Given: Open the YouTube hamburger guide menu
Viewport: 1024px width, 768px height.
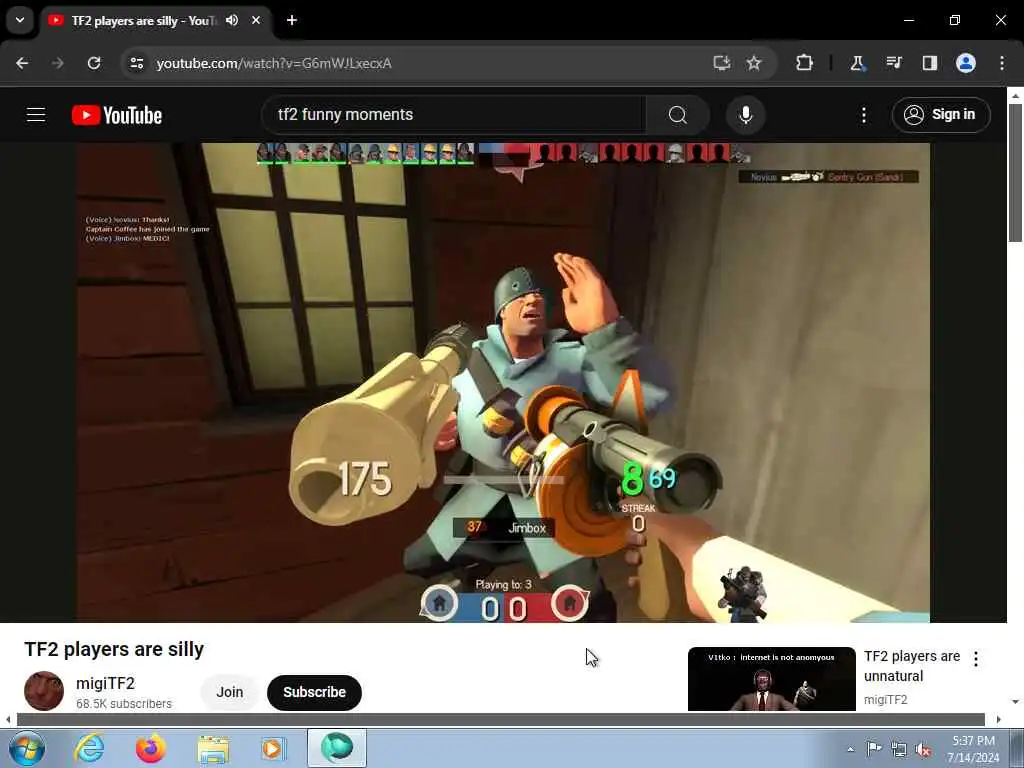Looking at the screenshot, I should pos(36,115).
